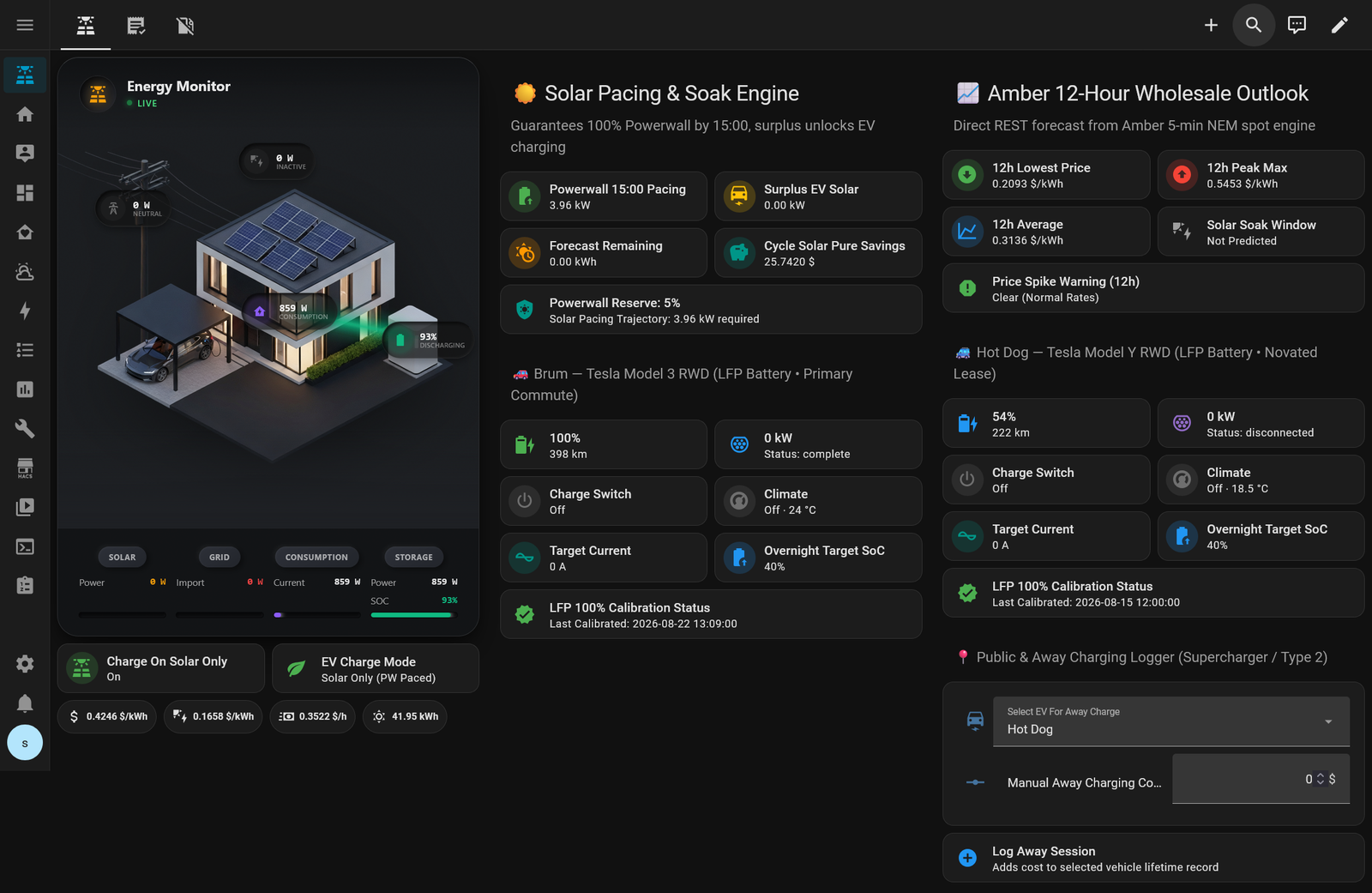
Task: Open the numbered list sidebar icon
Action: 25,350
